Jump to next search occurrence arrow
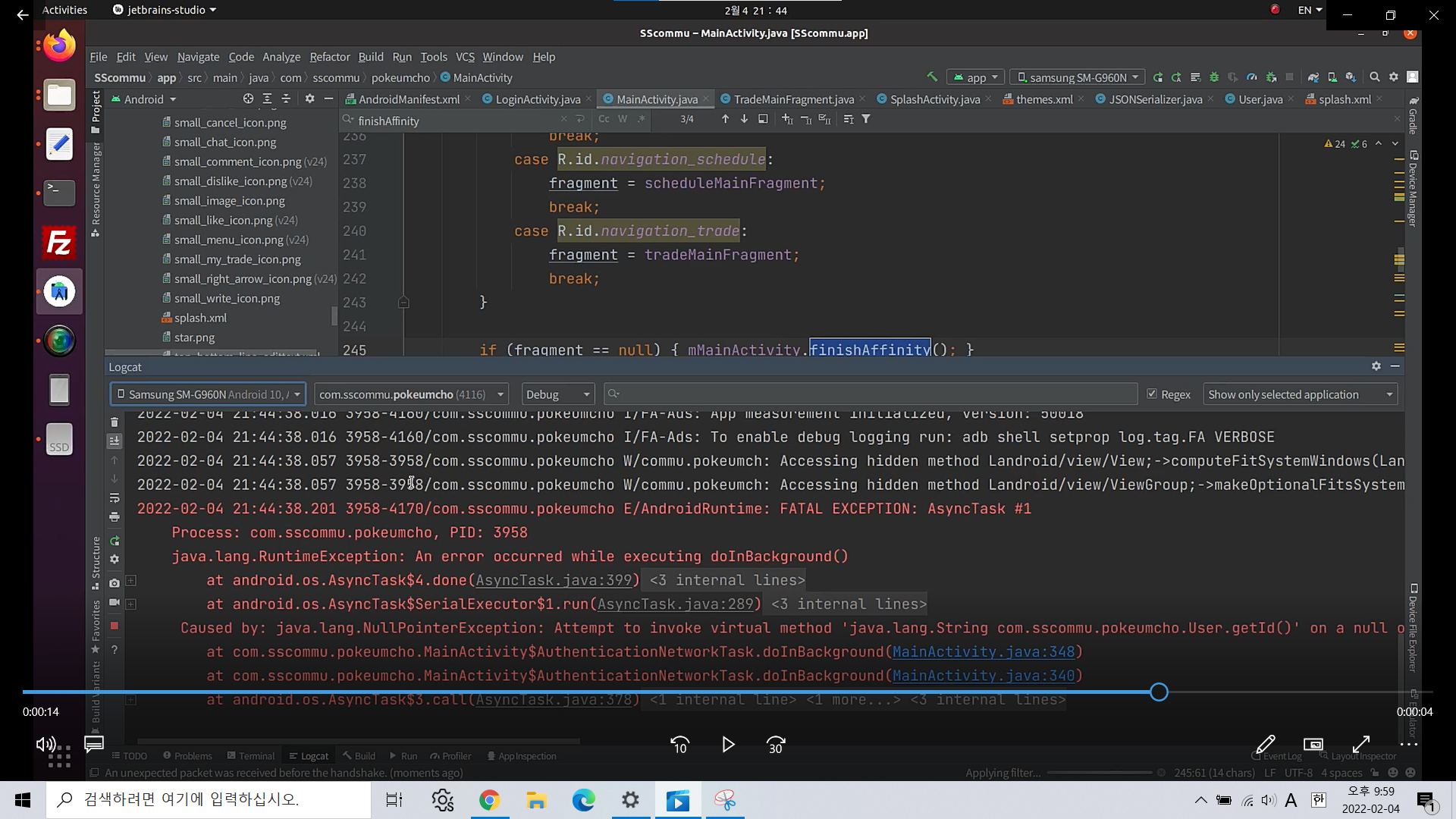Viewport: 1456px width, 819px height. pos(744,119)
